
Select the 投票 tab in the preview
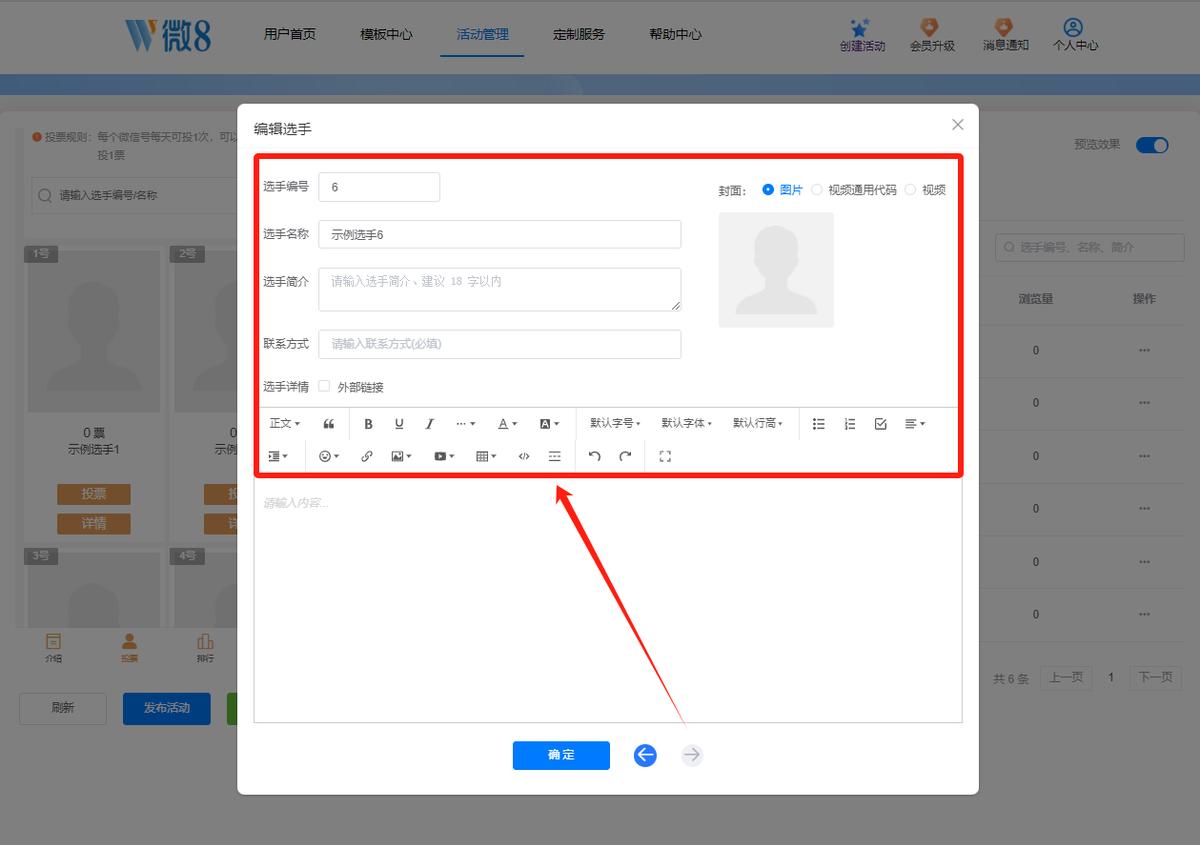(129, 648)
